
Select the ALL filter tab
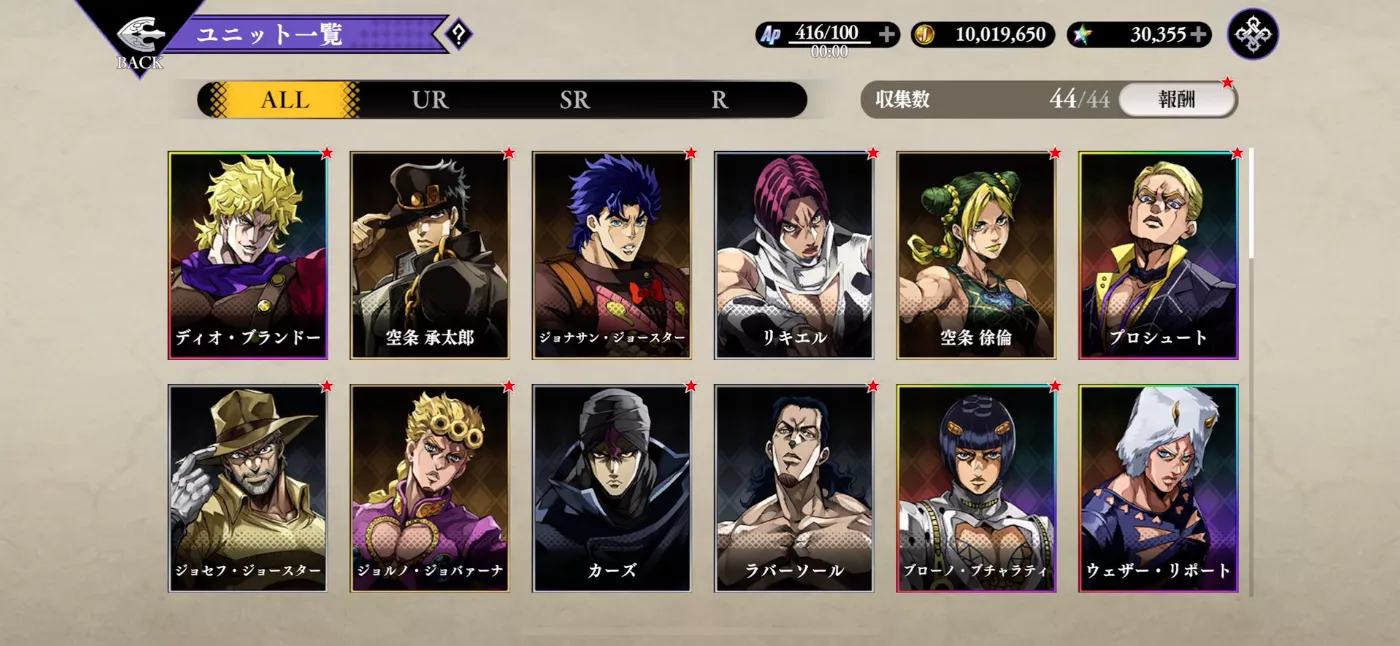[x=285, y=100]
